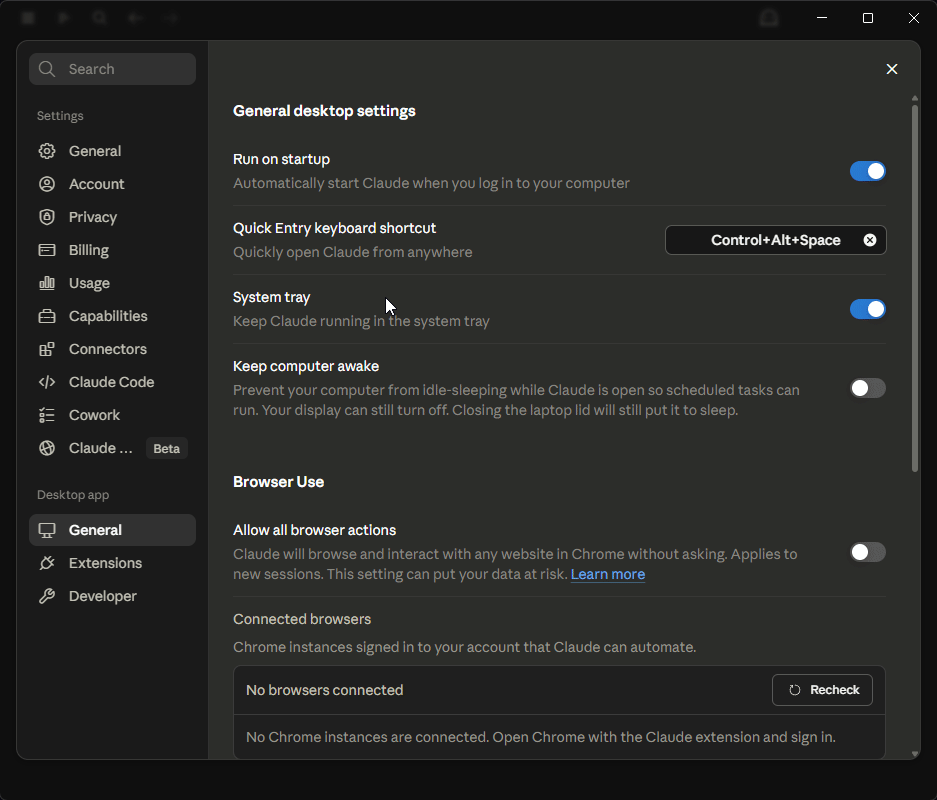Click the General desktop settings heading
The width and height of the screenshot is (937, 800).
pyautogui.click(x=324, y=111)
